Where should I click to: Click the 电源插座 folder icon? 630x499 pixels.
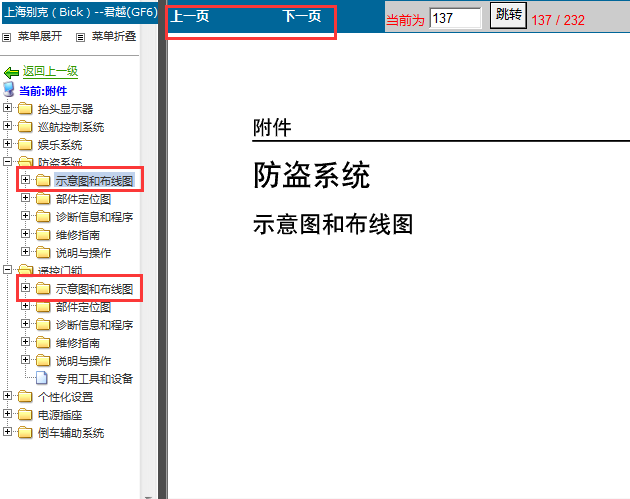(25, 415)
